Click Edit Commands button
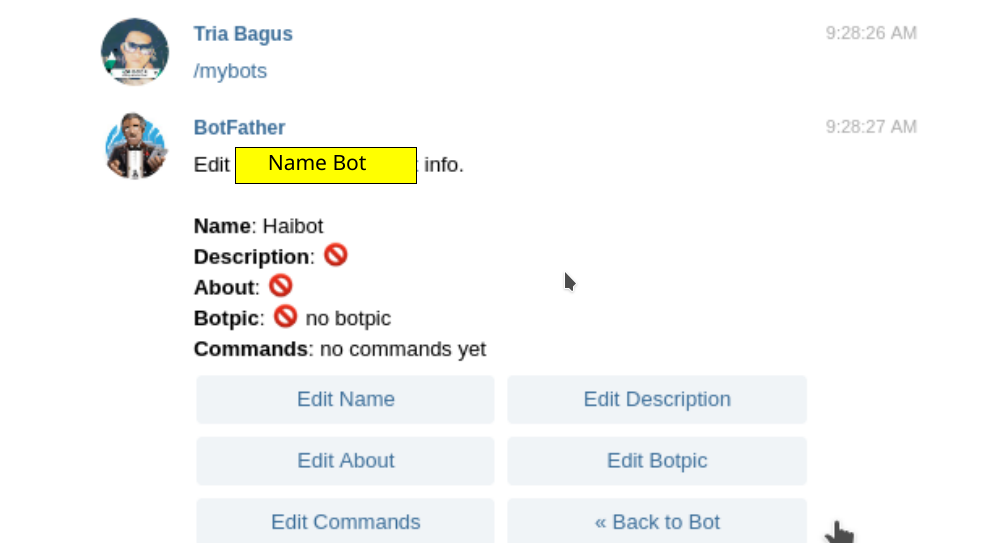The height and width of the screenshot is (543, 1004). (345, 522)
